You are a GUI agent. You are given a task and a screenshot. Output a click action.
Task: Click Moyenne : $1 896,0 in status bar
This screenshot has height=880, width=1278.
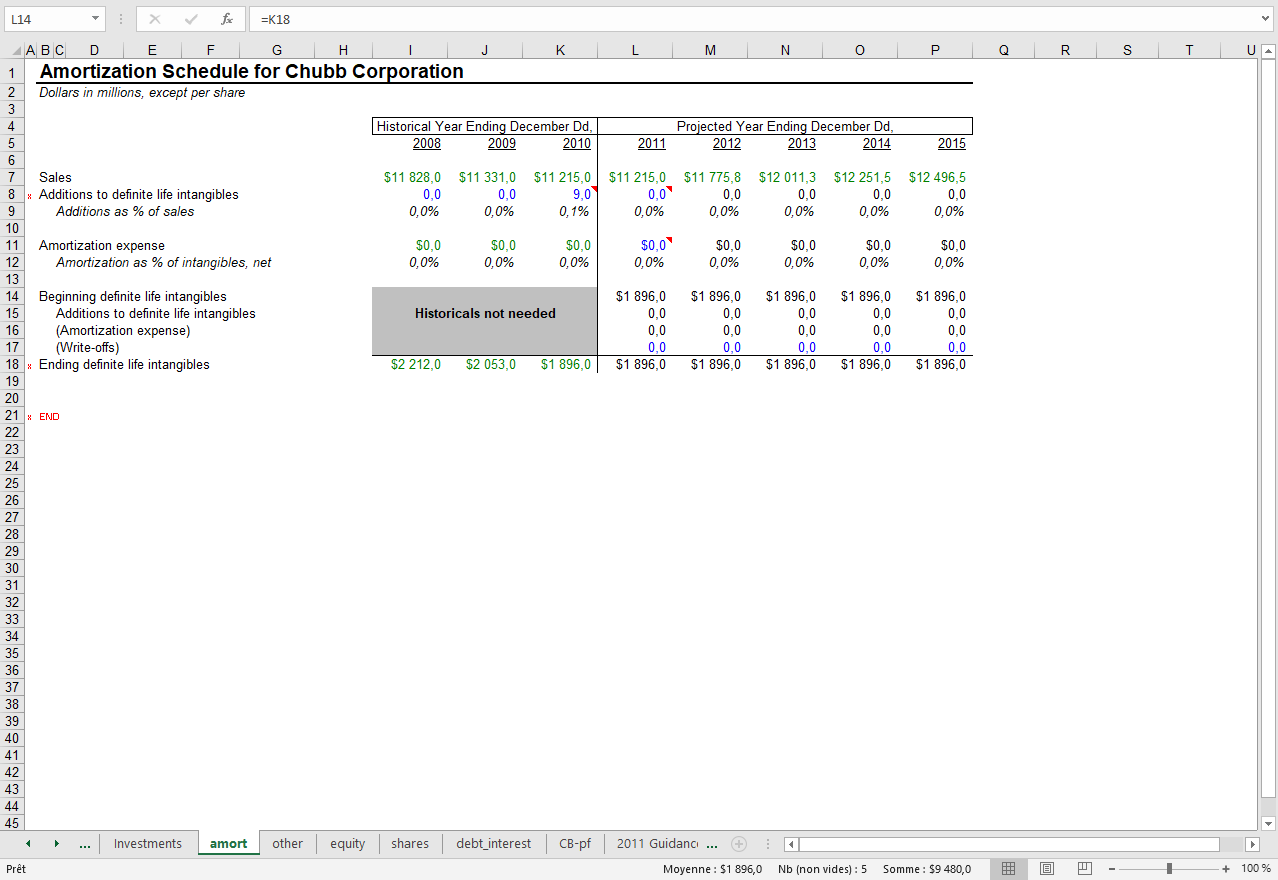pyautogui.click(x=712, y=869)
